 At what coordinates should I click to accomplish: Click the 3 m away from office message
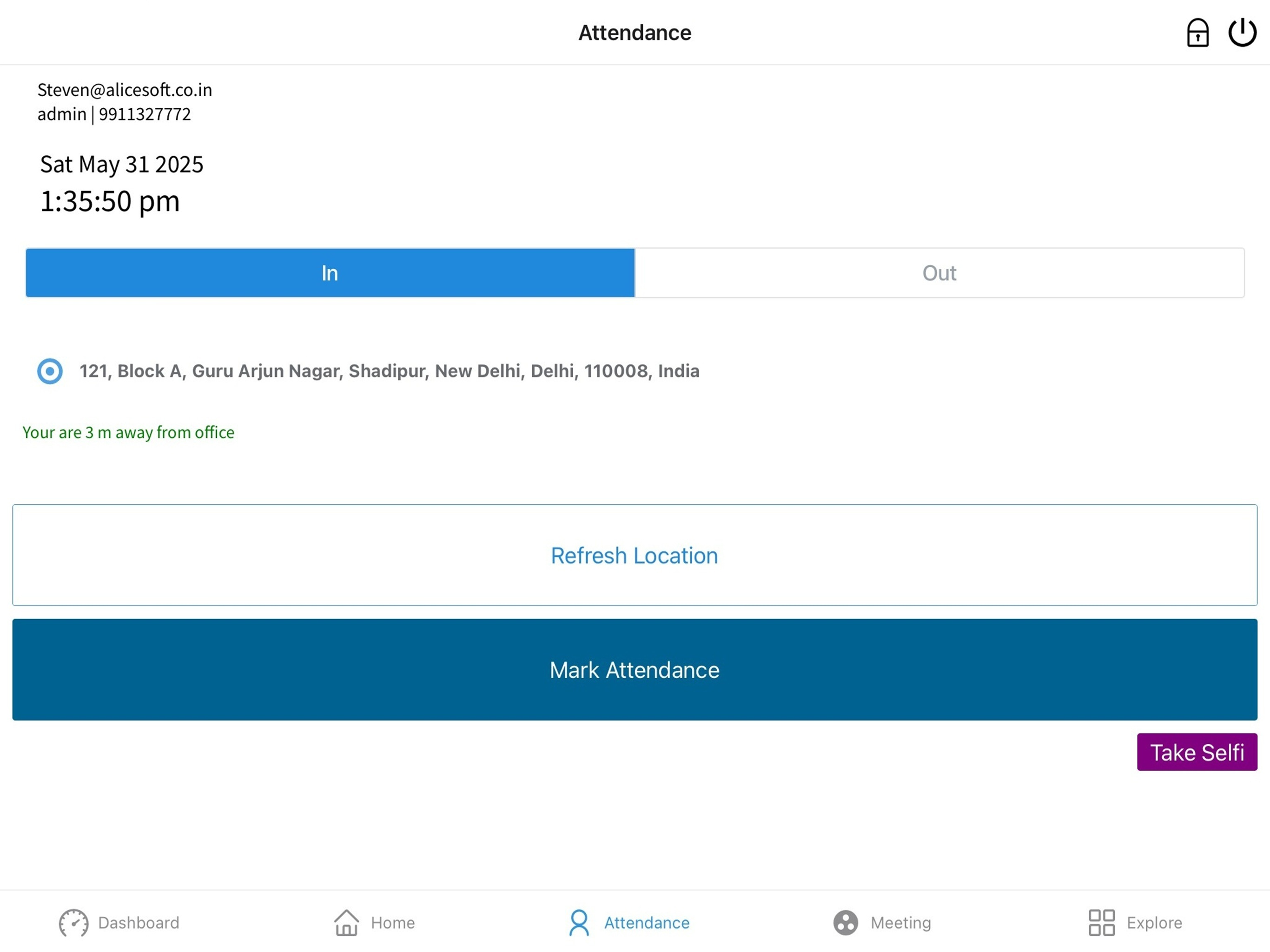pyautogui.click(x=128, y=432)
